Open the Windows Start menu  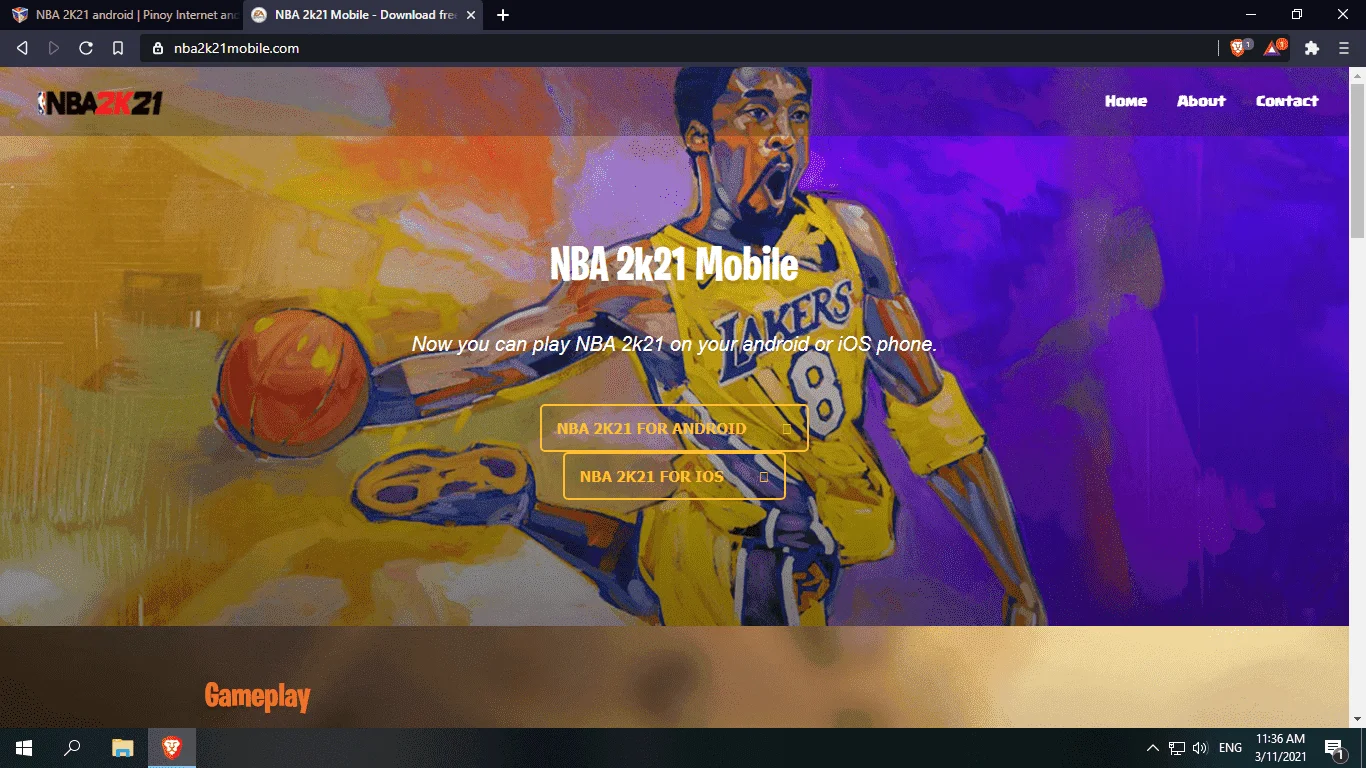pos(24,748)
